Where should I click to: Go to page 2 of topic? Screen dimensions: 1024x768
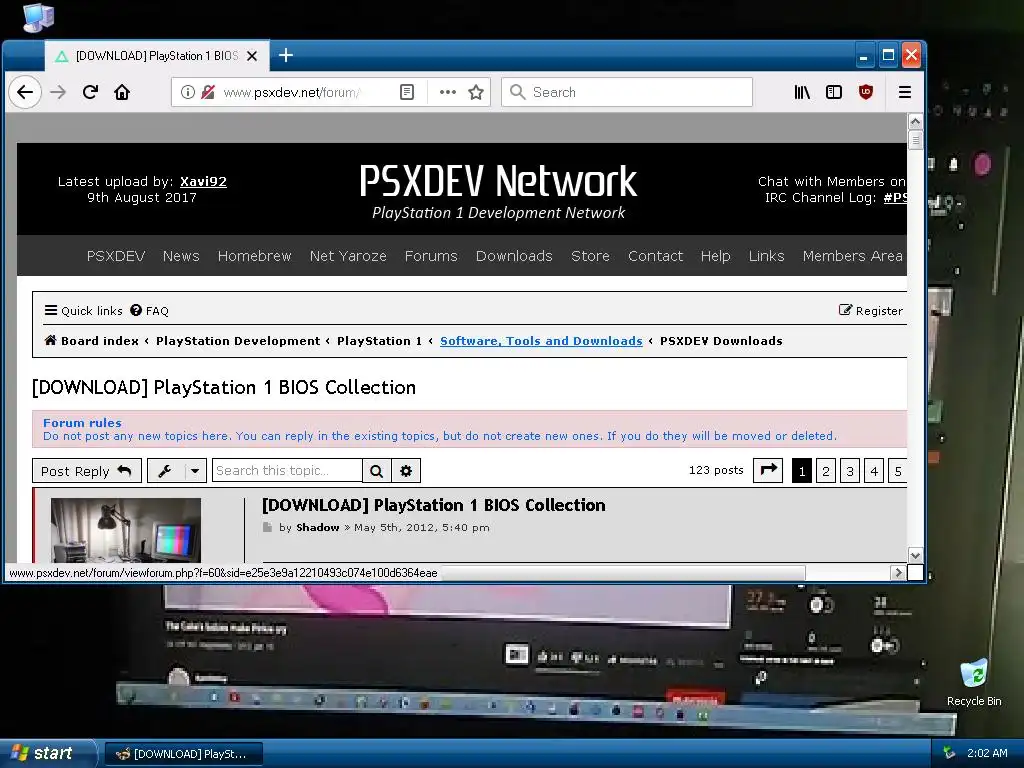coord(825,471)
